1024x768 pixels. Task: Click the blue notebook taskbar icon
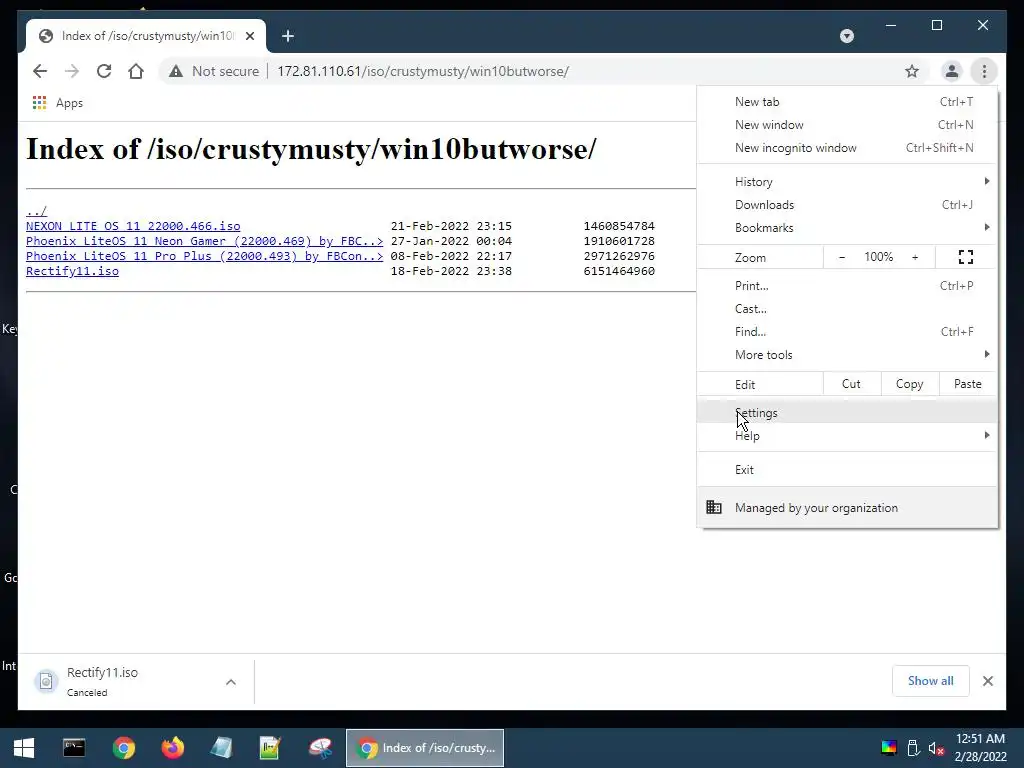221,748
